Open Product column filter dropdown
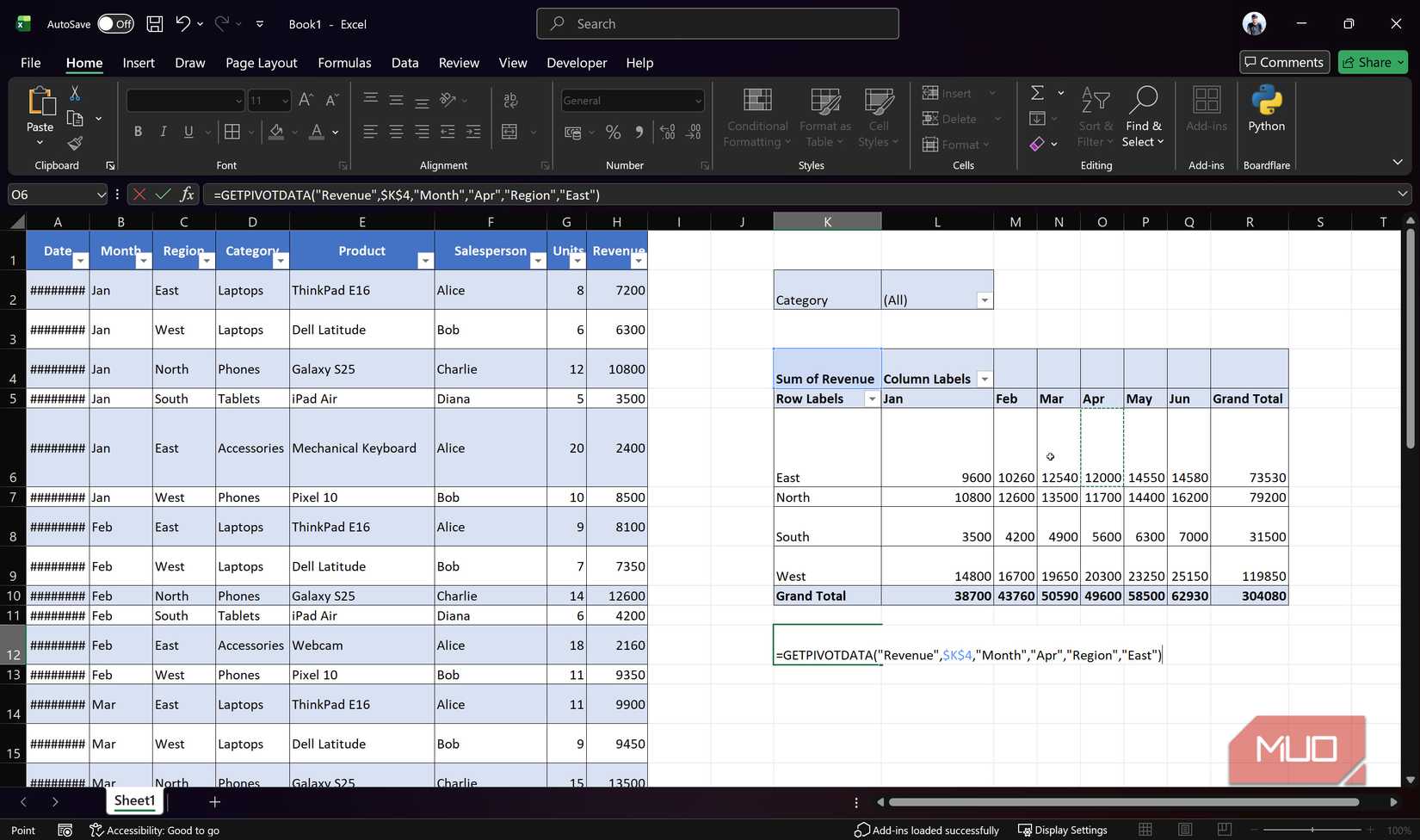The image size is (1420, 840). (425, 261)
